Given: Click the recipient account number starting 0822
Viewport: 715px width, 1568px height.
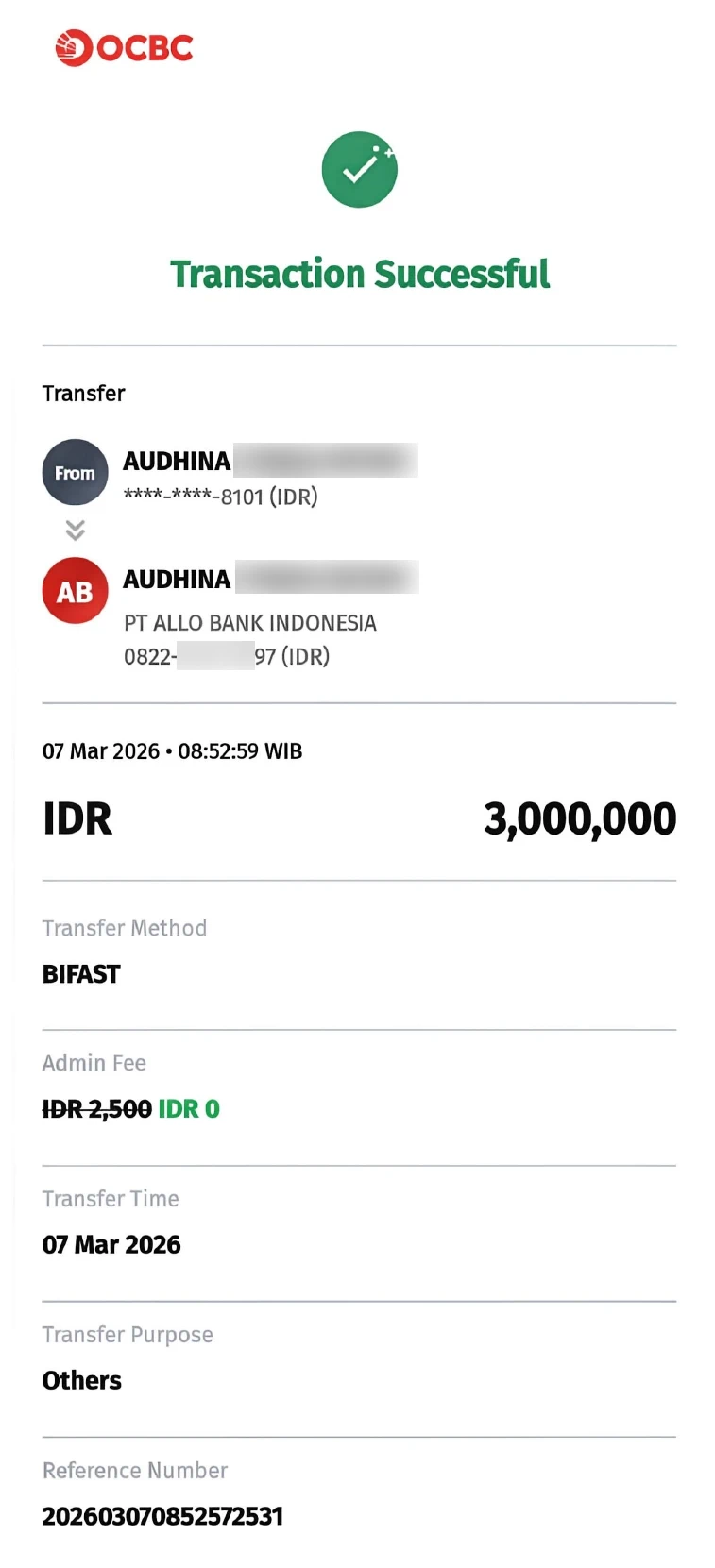Looking at the screenshot, I should pyautogui.click(x=226, y=656).
